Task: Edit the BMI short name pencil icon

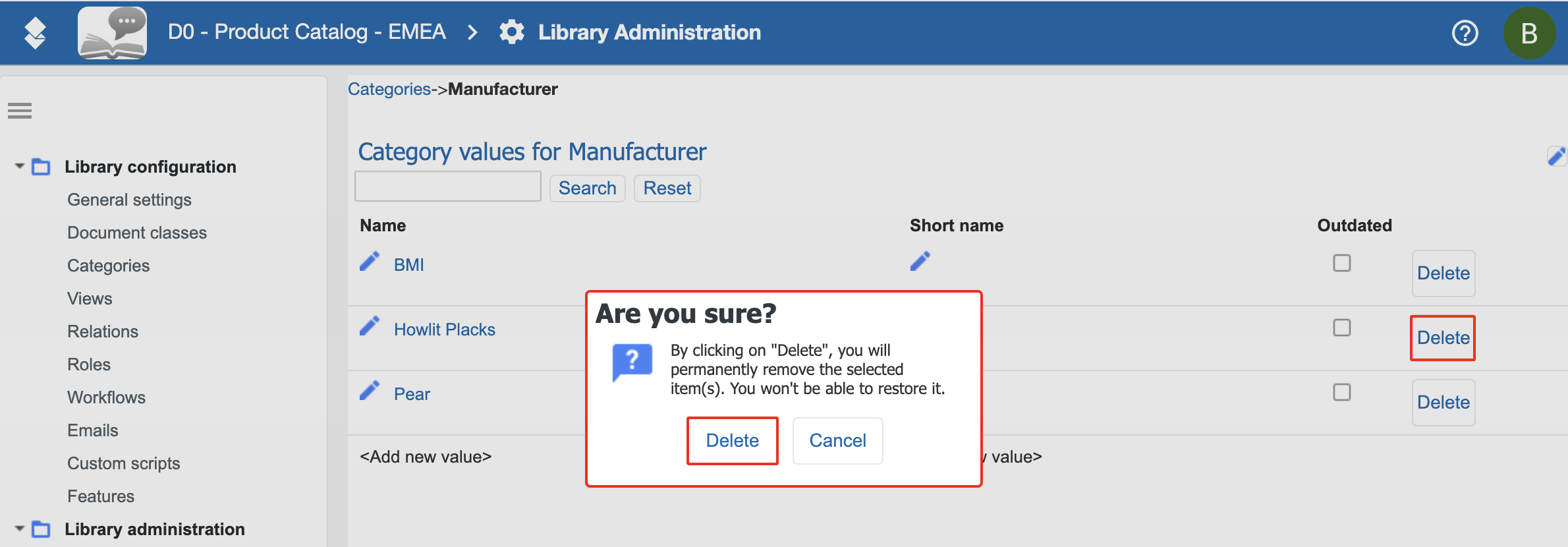Action: click(x=920, y=262)
